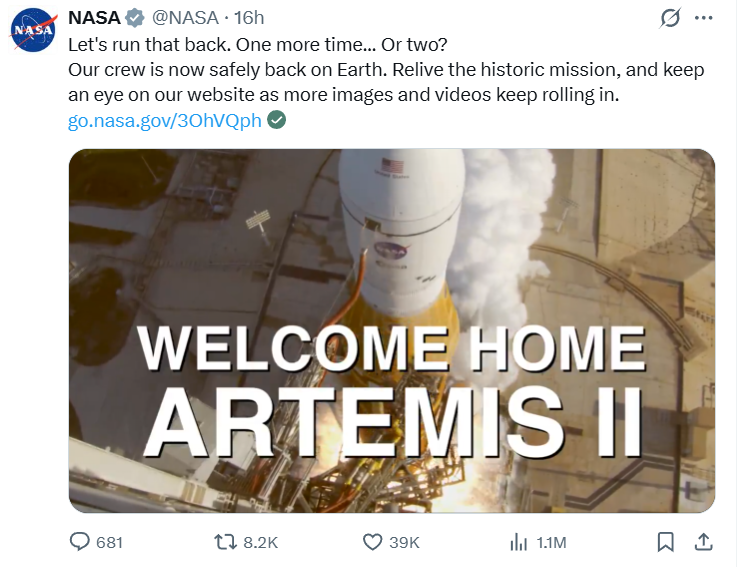The image size is (747, 567).
Task: Bookmark this NASA post
Action: click(x=666, y=542)
